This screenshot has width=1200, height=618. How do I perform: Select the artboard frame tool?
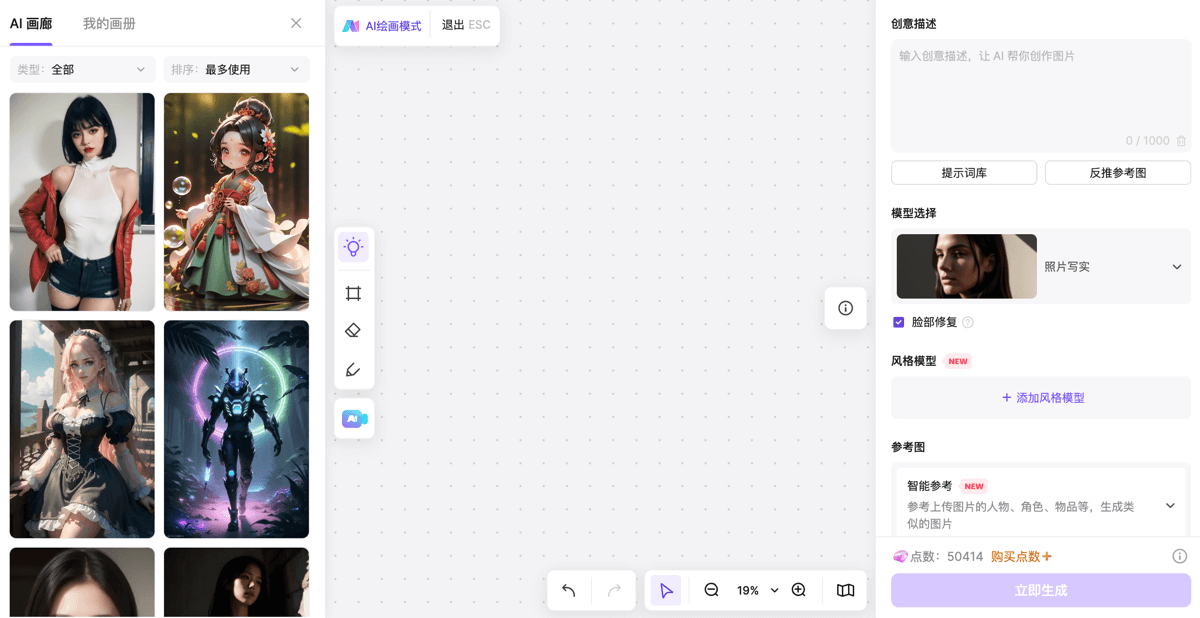tap(353, 293)
